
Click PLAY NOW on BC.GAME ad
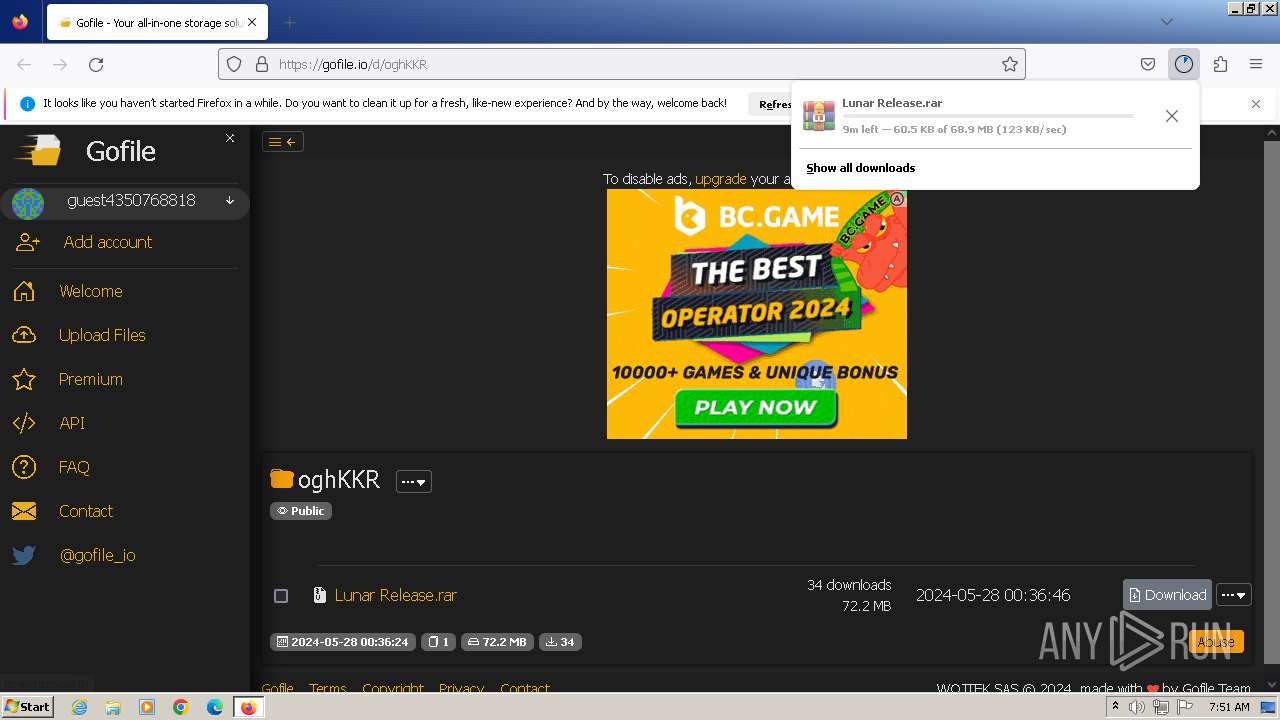click(x=756, y=407)
